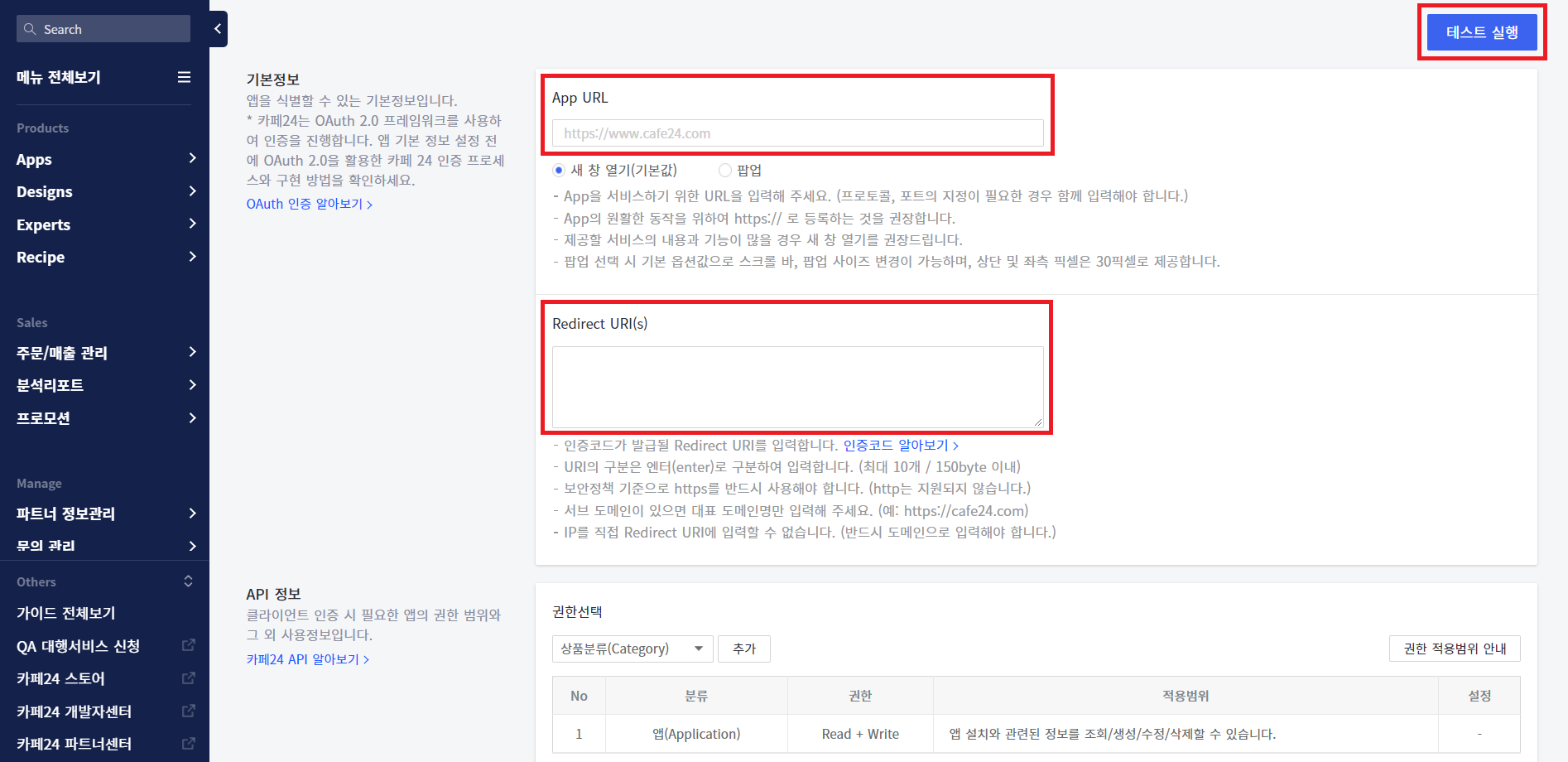Open the 카페24 파트너센터 menu item

(x=75, y=745)
